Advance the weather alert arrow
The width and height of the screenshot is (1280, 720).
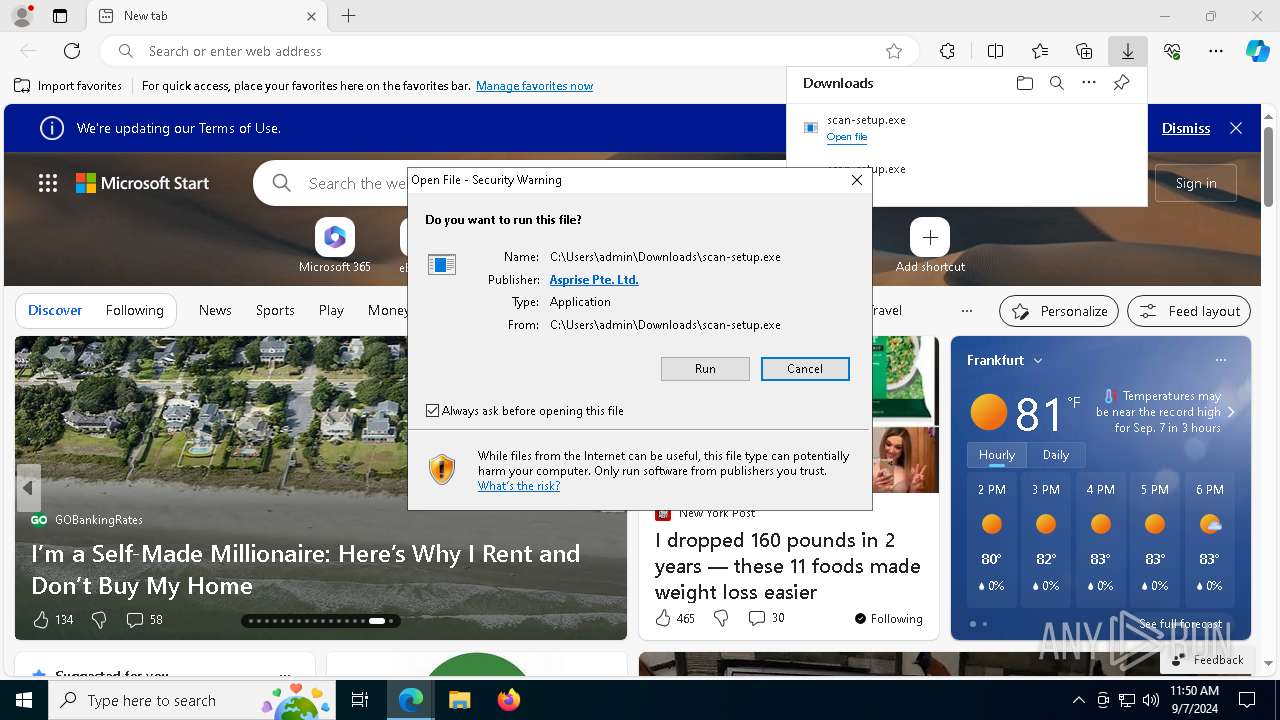[x=1231, y=412]
